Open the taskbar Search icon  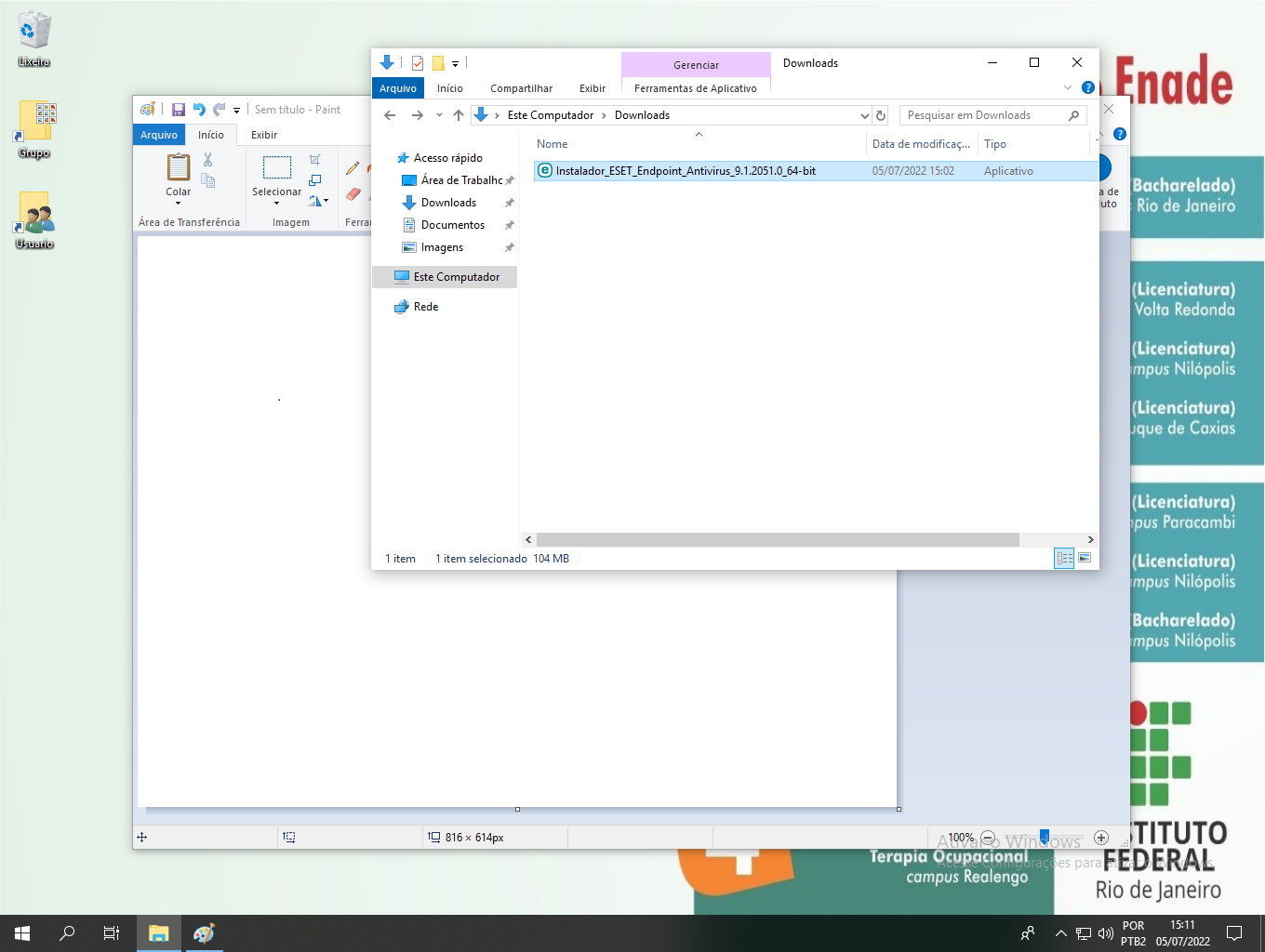pos(67,933)
